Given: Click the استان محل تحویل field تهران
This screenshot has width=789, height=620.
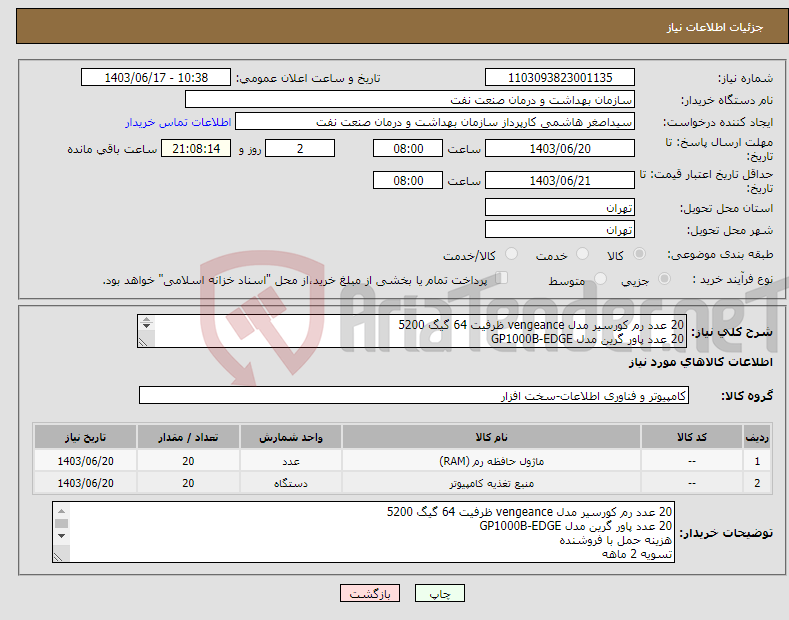Looking at the screenshot, I should tap(560, 207).
